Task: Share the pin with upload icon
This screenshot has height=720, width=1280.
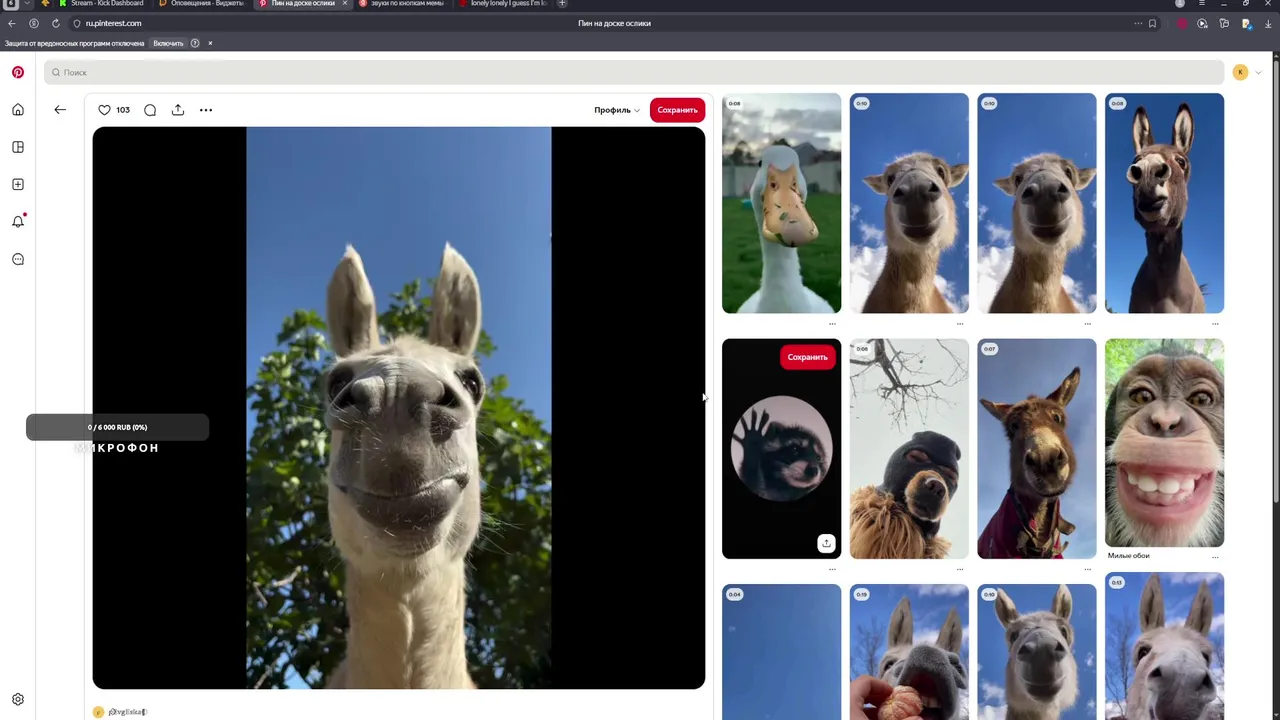Action: click(x=178, y=110)
